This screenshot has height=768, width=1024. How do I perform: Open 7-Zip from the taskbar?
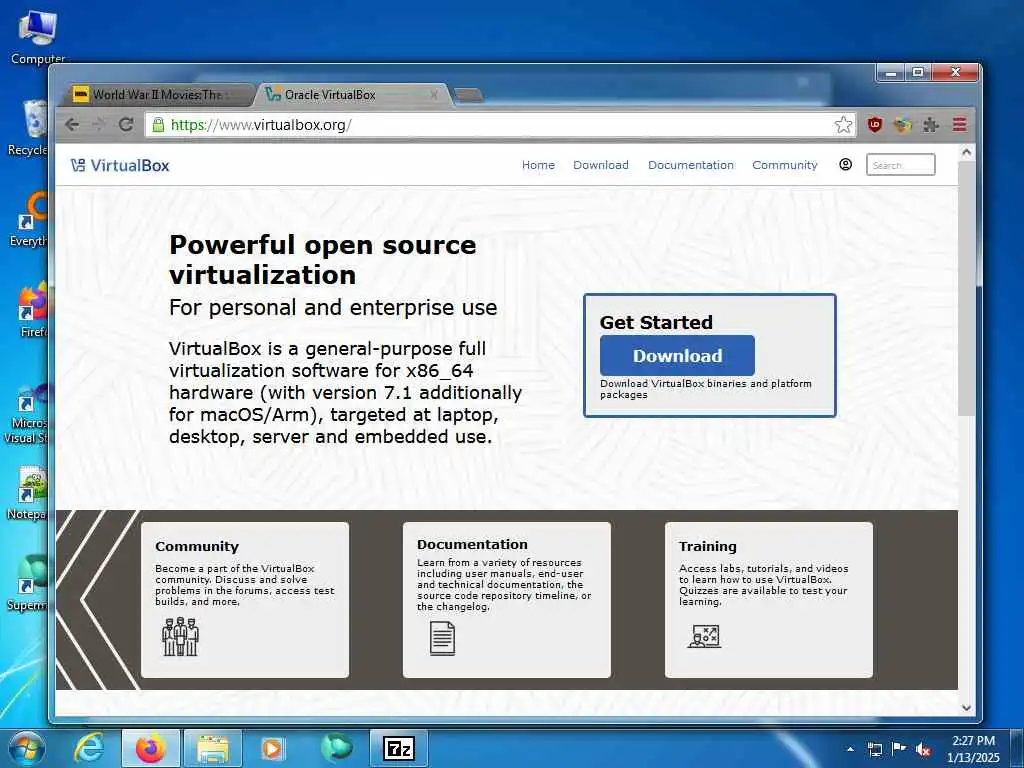399,748
